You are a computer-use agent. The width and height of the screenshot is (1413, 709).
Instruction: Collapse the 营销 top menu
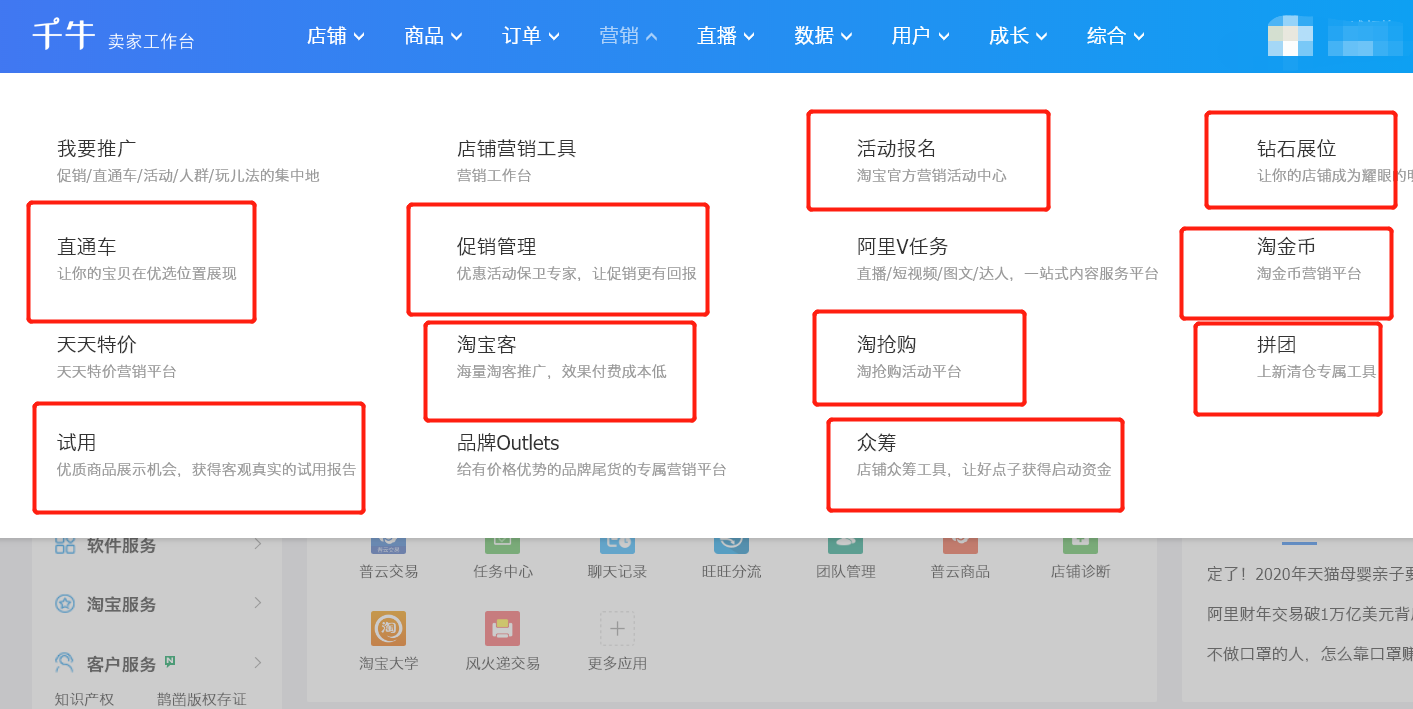[x=628, y=36]
